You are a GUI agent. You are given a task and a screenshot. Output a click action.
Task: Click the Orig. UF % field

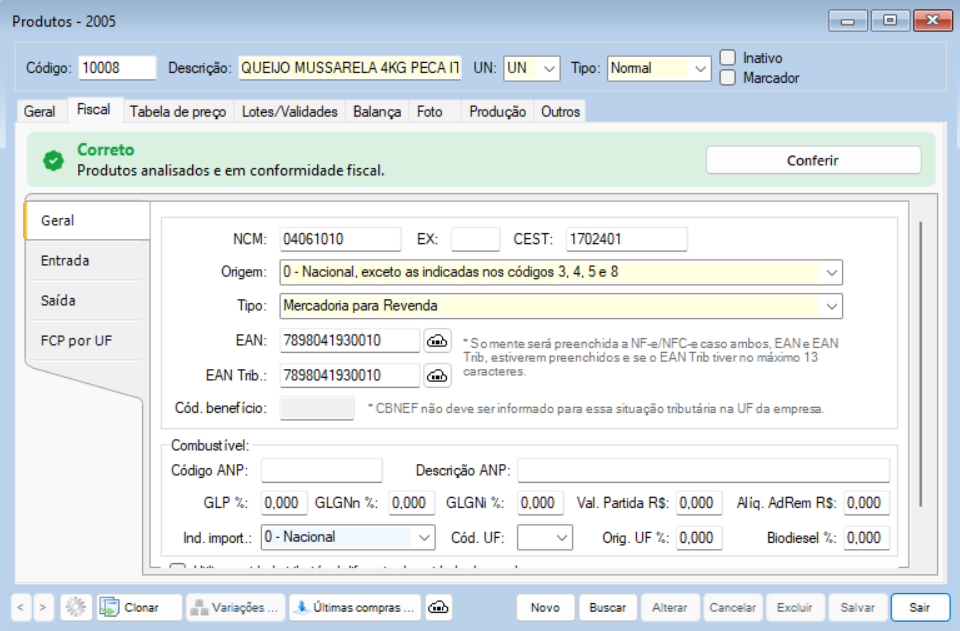pyautogui.click(x=699, y=538)
